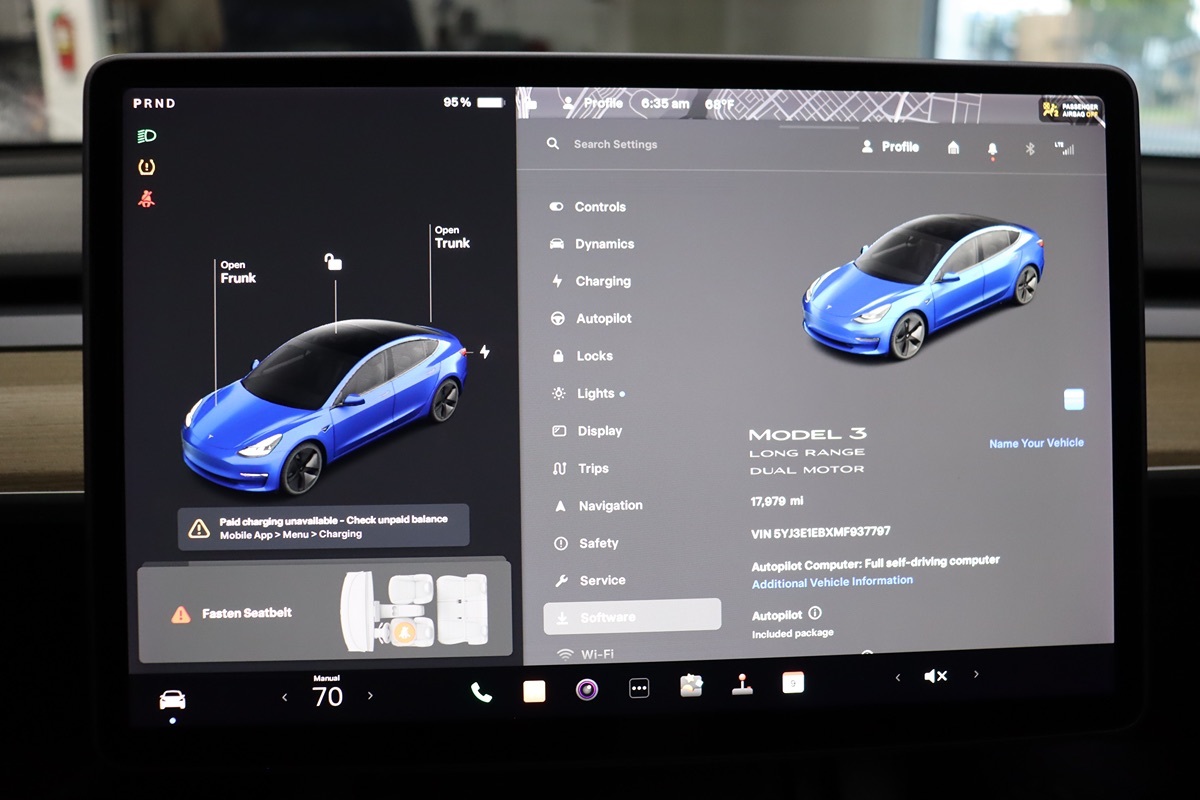The height and width of the screenshot is (800, 1200).
Task: Open notifications bell icon
Action: tap(992, 149)
